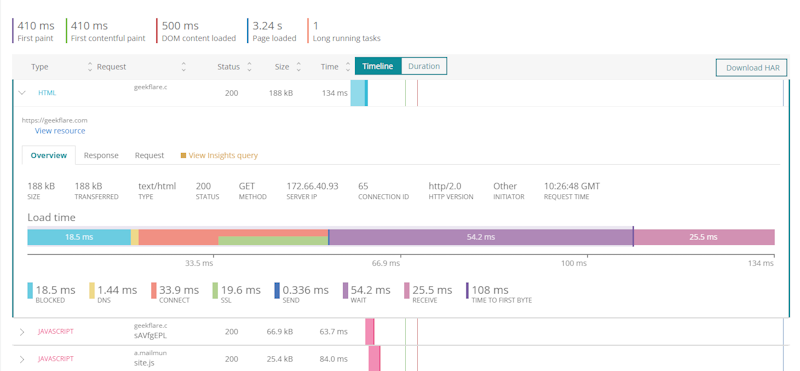Click the BLOCKED legend color marker
The width and height of the screenshot is (800, 371).
(x=30, y=291)
